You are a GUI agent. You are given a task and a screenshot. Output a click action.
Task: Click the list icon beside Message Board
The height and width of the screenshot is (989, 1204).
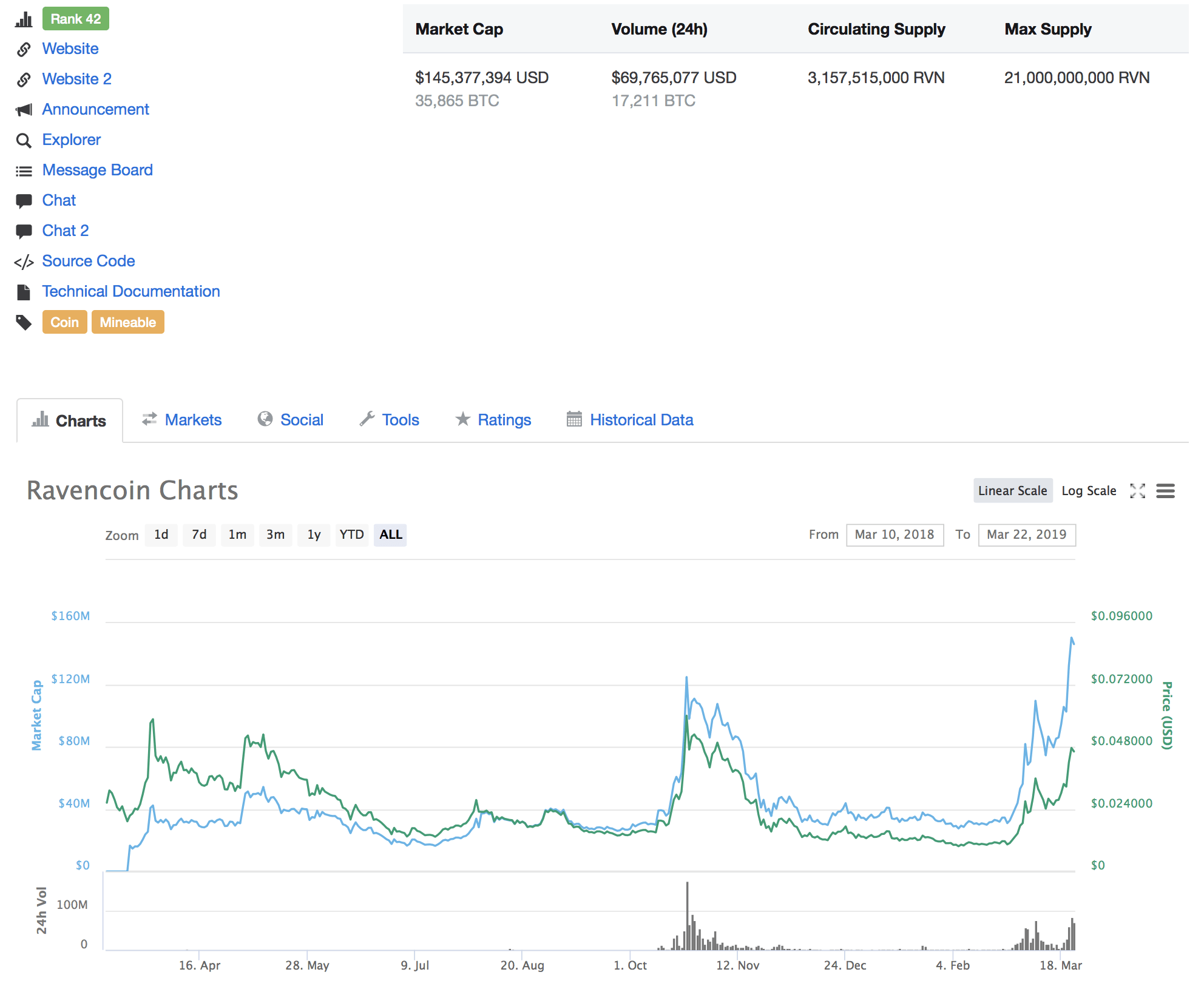point(24,172)
